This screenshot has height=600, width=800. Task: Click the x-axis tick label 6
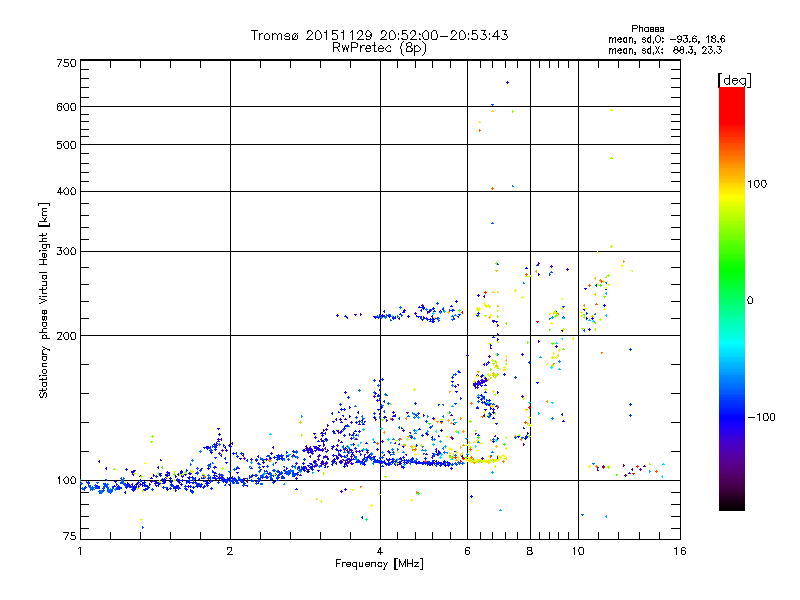click(x=467, y=551)
